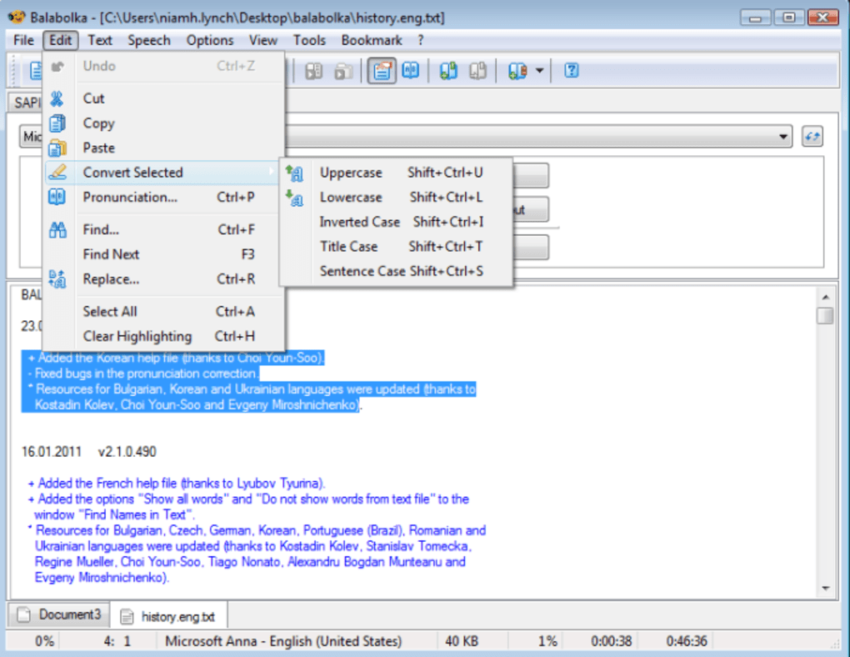The height and width of the screenshot is (657, 850).
Task: Click the binoculars icon next to Find
Action: [x=57, y=229]
